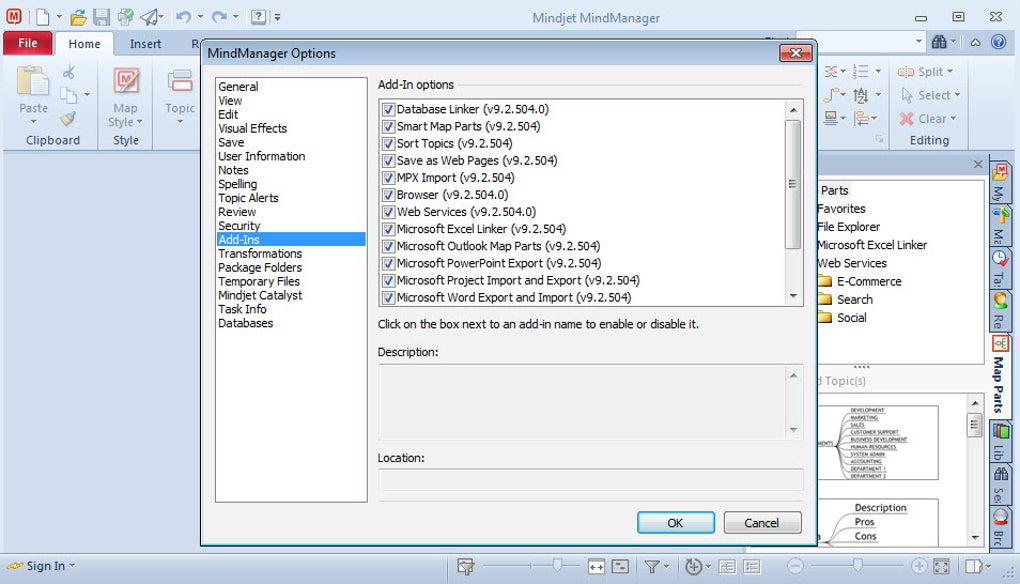Click Cancel in MindManager Options

coord(762,523)
